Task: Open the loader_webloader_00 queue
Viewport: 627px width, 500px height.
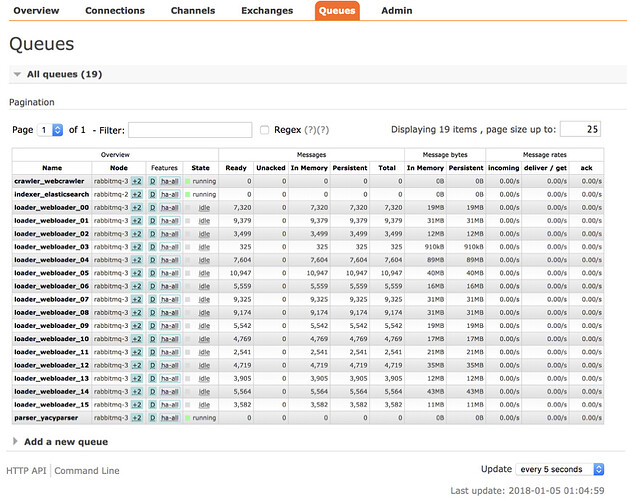Action: [x=52, y=208]
